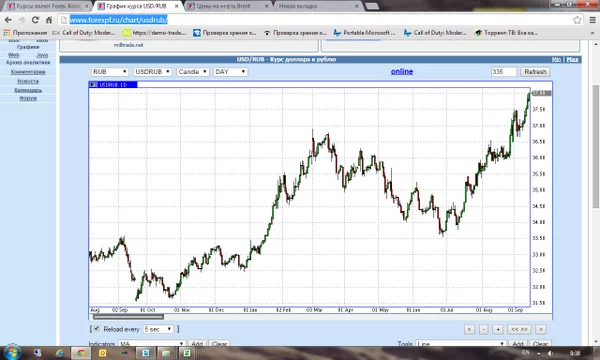
Task: Open Chrome icon in taskbar
Action: click(x=81, y=353)
